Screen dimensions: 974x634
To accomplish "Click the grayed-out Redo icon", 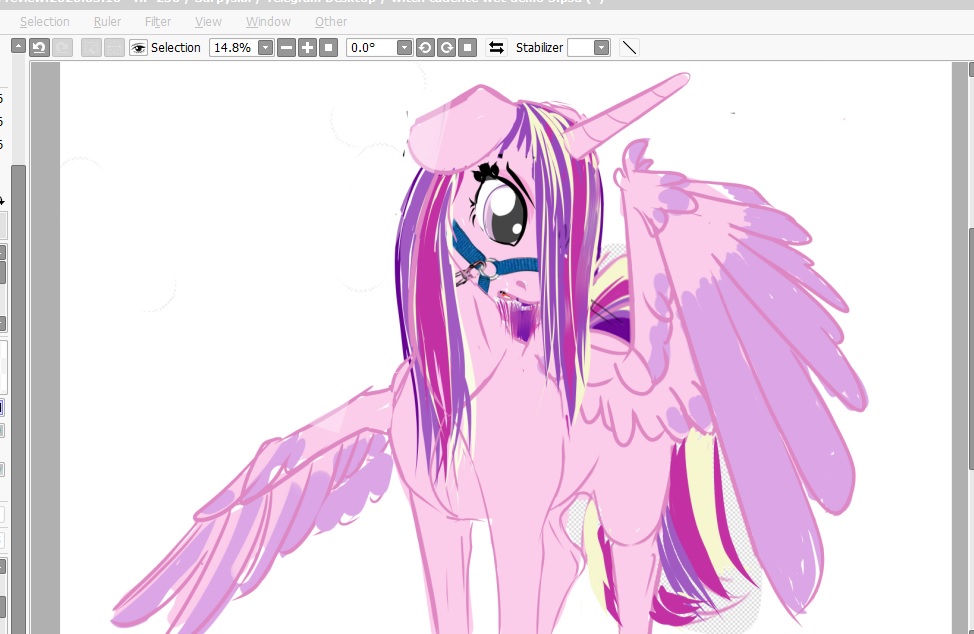I will pyautogui.click(x=62, y=48).
